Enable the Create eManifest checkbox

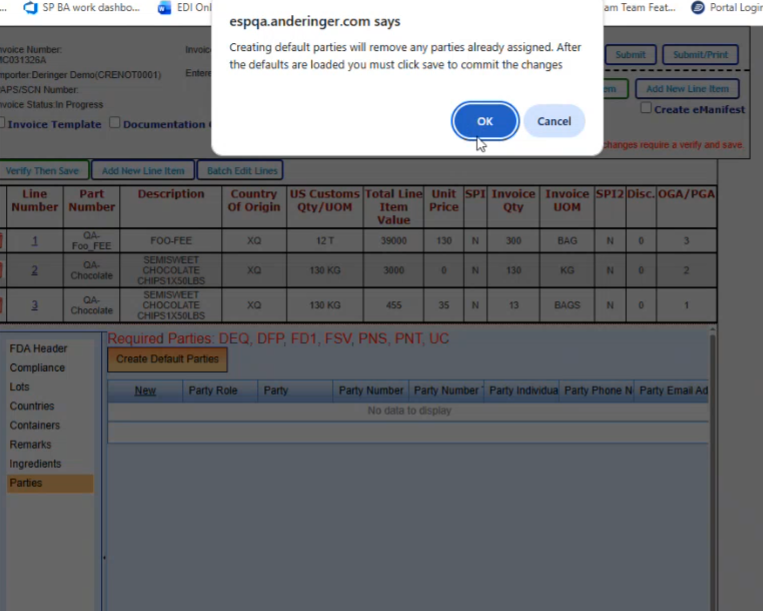click(646, 108)
